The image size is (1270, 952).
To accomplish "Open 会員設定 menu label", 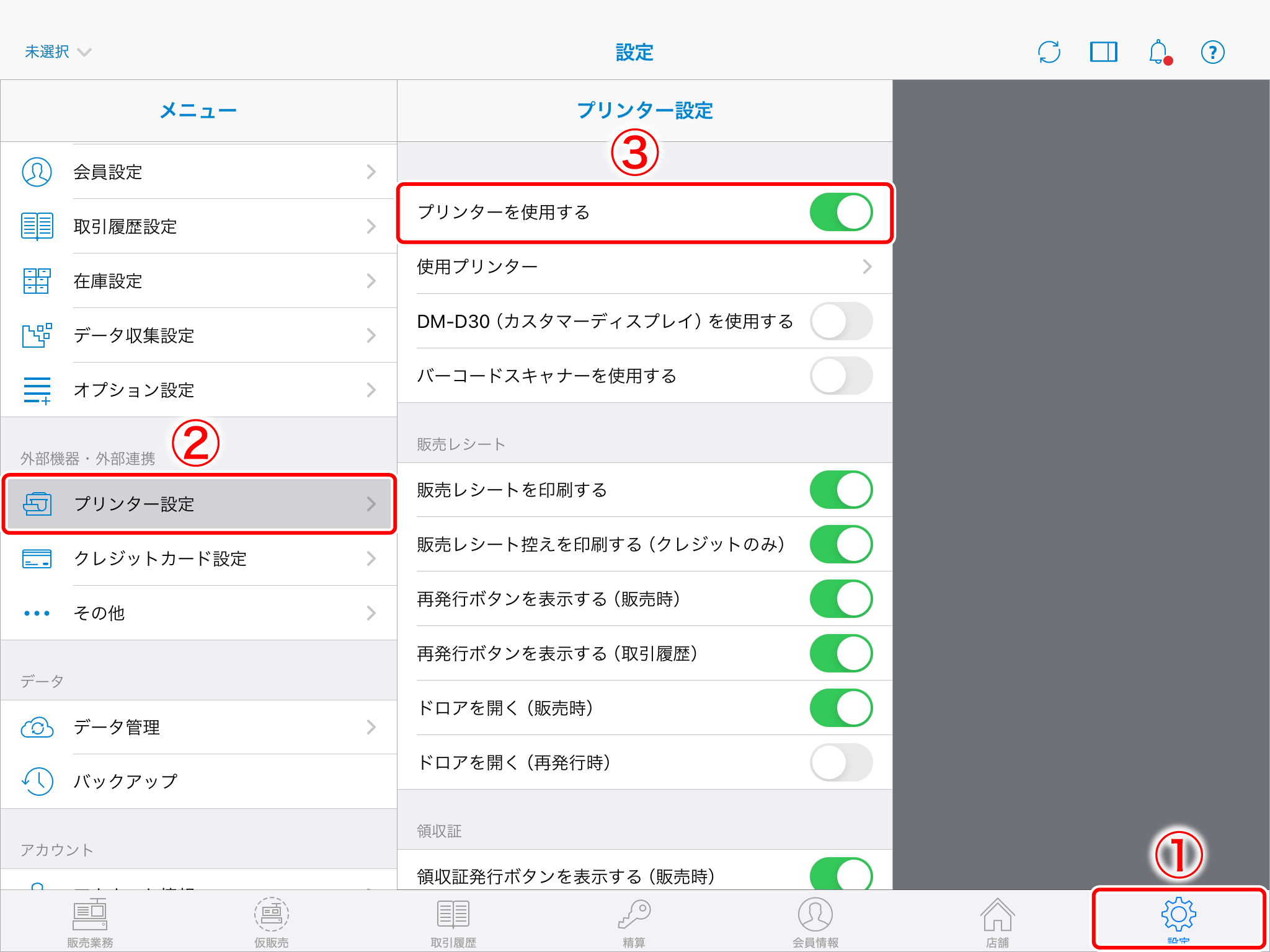I will click(108, 172).
